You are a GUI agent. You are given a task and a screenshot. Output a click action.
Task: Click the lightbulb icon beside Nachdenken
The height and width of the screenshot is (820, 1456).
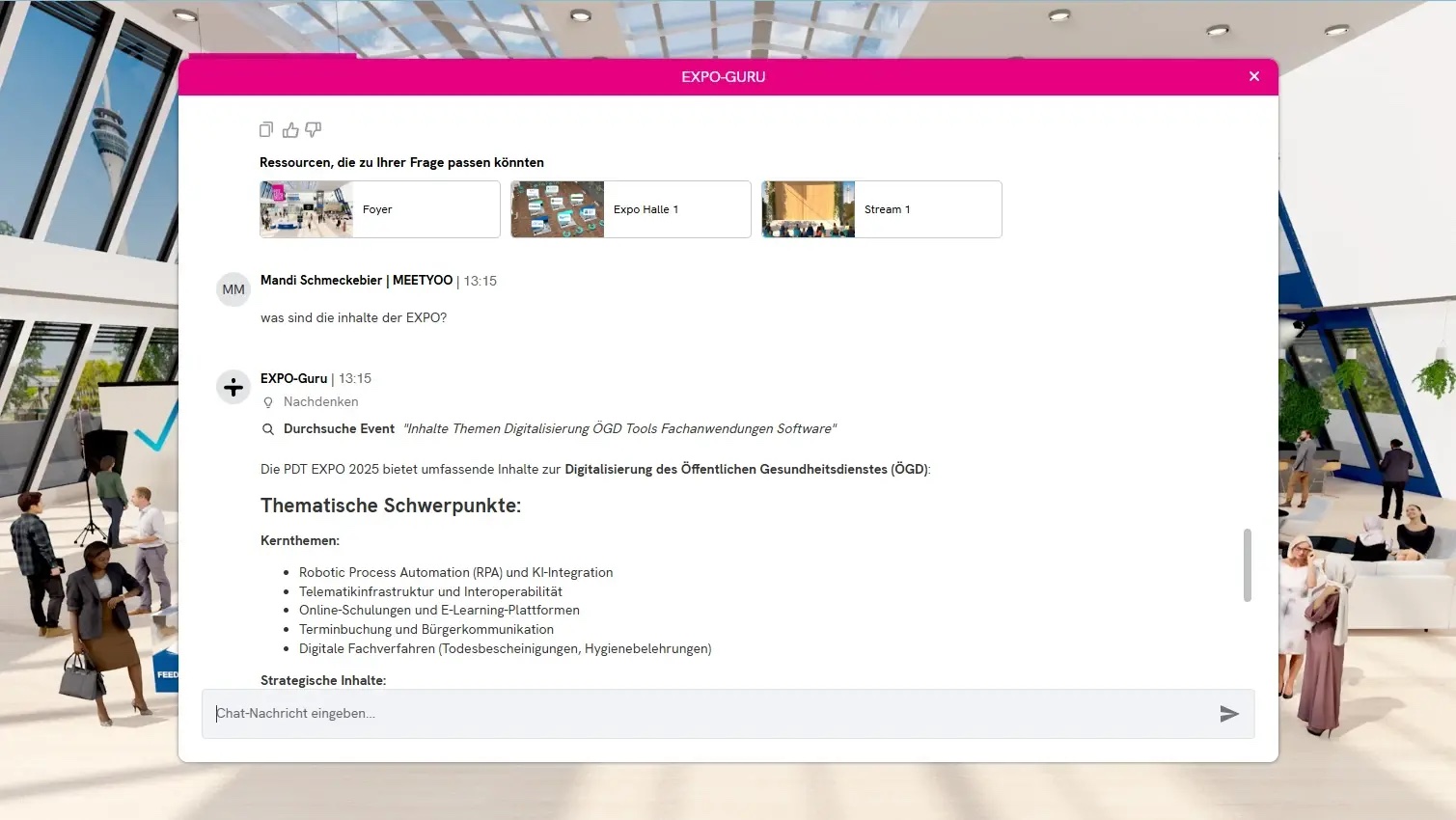point(268,402)
